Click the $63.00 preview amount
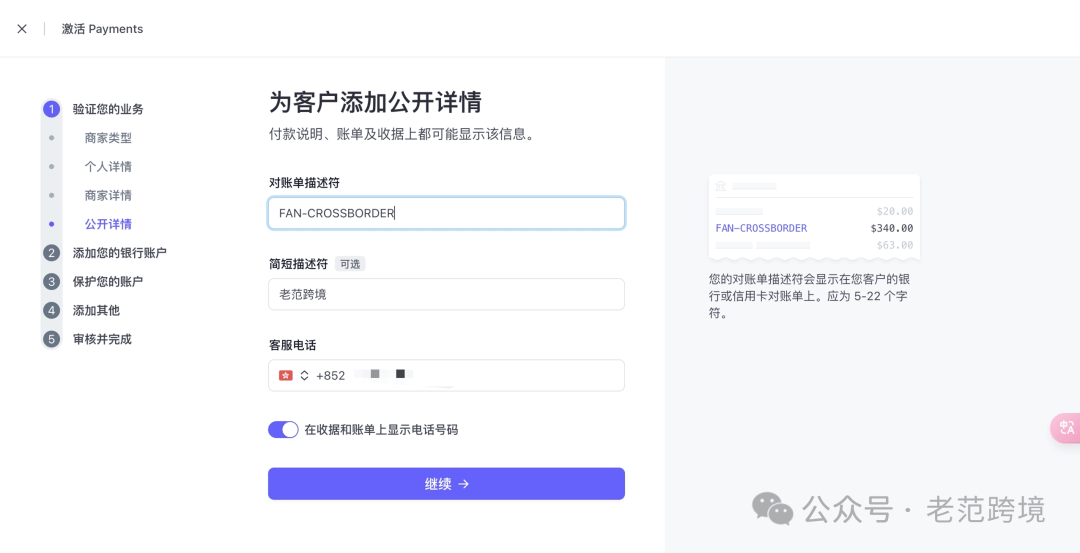 click(x=895, y=245)
